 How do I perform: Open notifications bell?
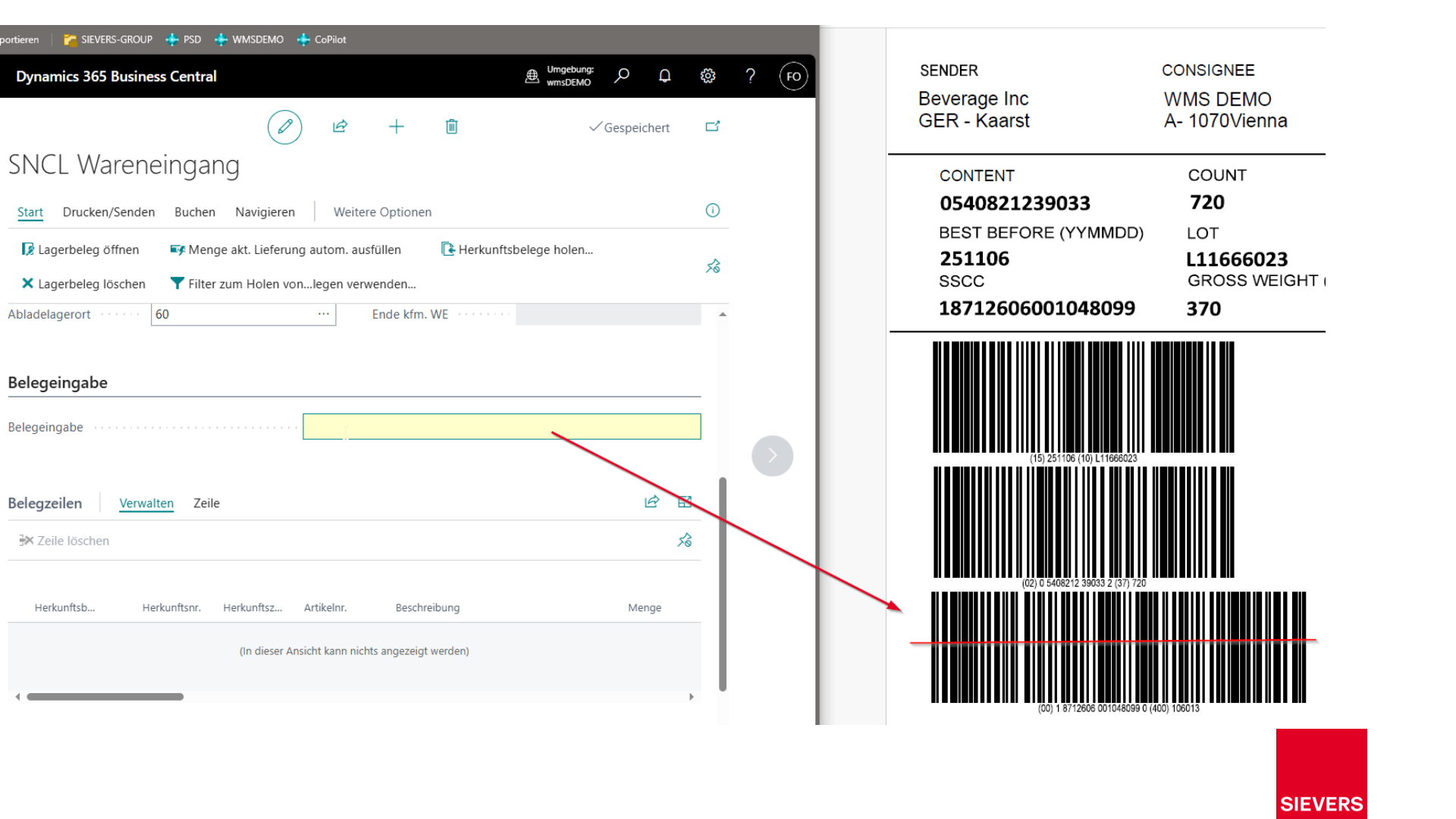[x=664, y=76]
